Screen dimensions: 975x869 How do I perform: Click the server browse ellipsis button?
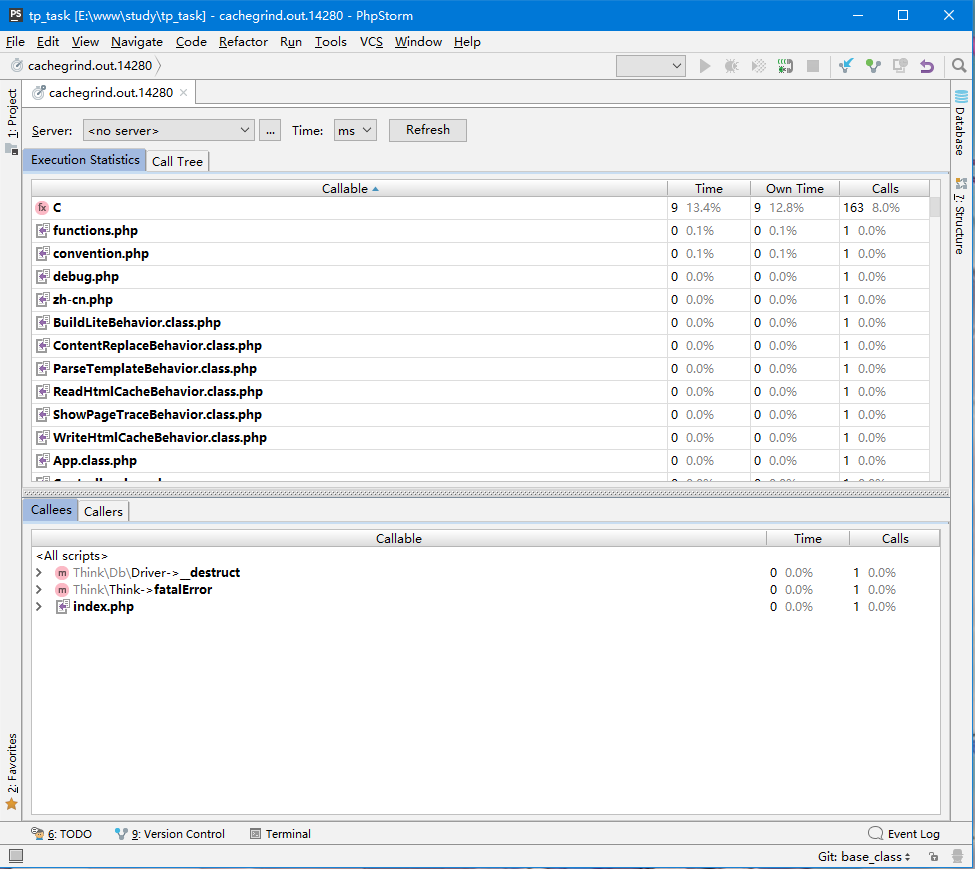(x=270, y=131)
